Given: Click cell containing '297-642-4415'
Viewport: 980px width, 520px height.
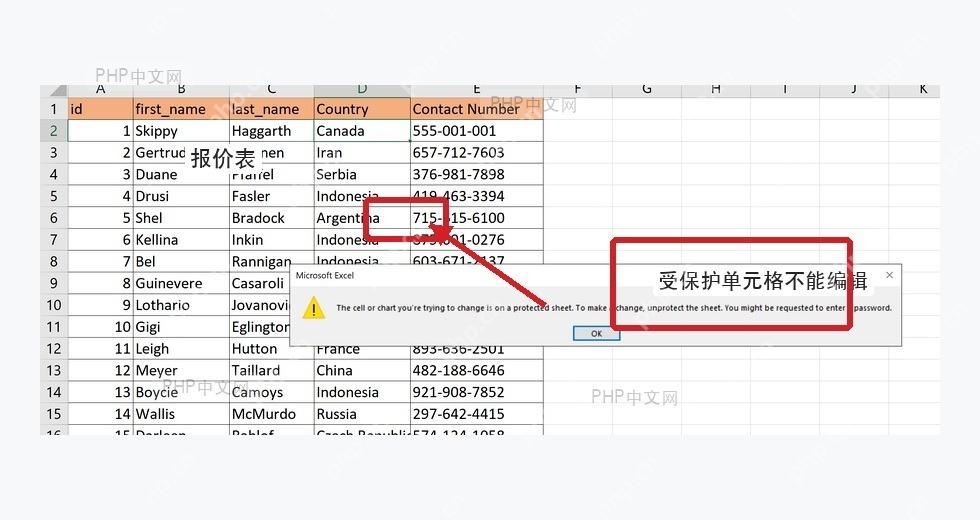Looking at the screenshot, I should click(x=477, y=414).
